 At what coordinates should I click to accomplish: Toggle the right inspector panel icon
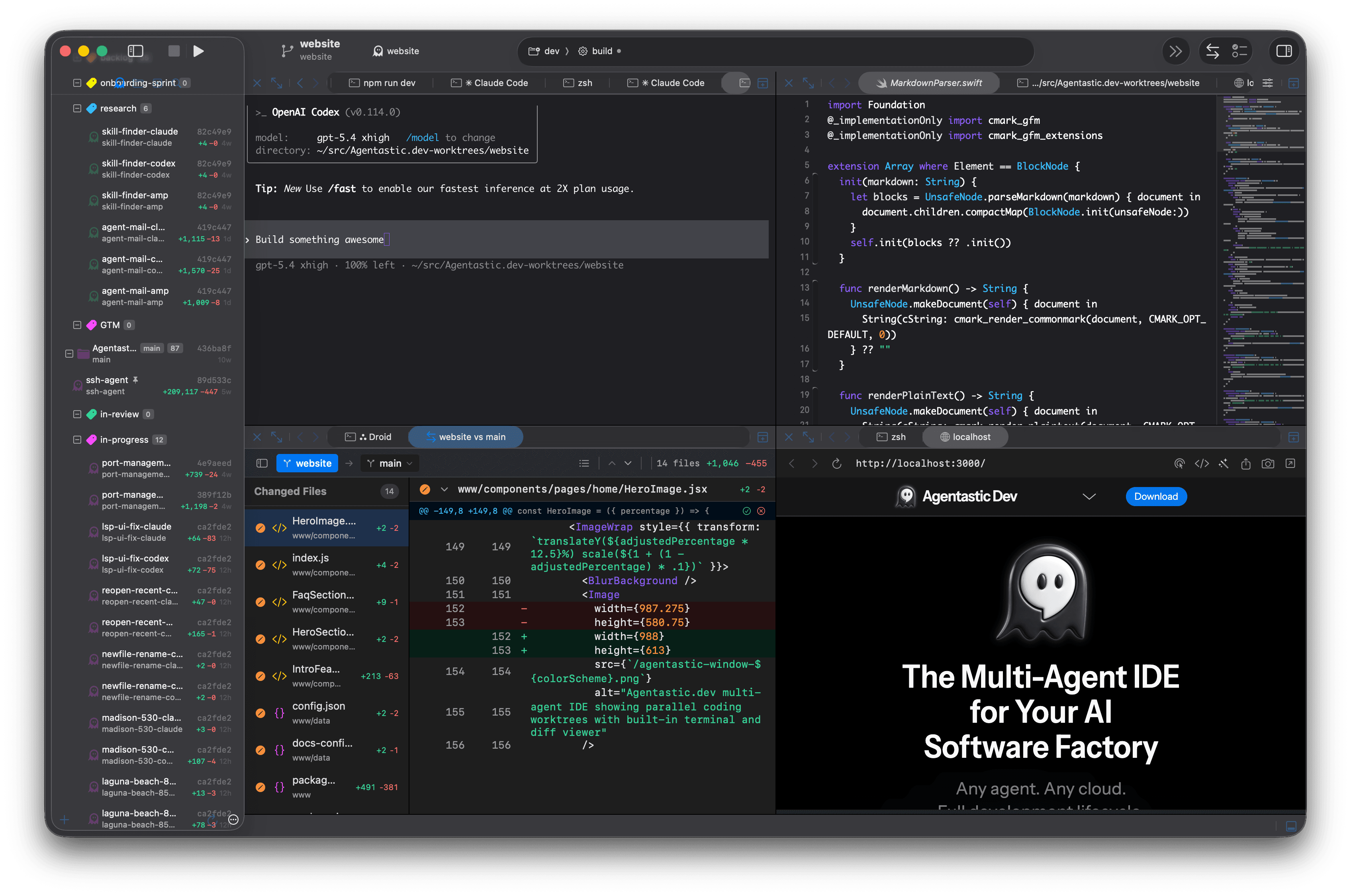point(1284,51)
